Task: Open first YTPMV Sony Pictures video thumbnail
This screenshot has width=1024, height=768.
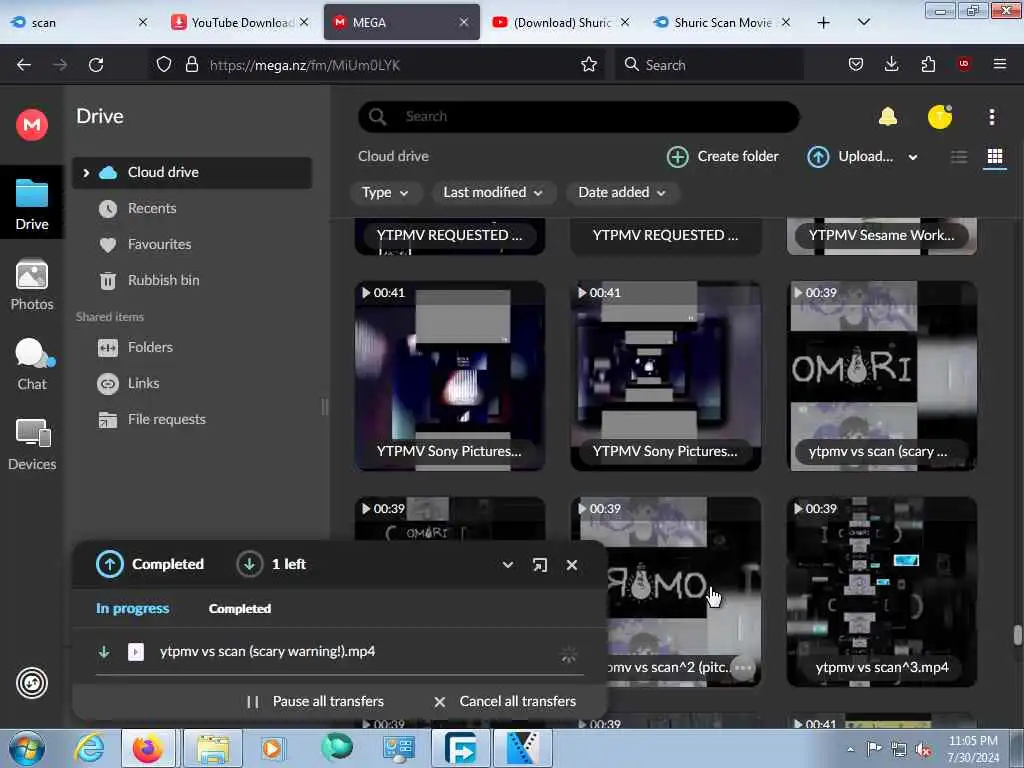Action: tap(450, 376)
